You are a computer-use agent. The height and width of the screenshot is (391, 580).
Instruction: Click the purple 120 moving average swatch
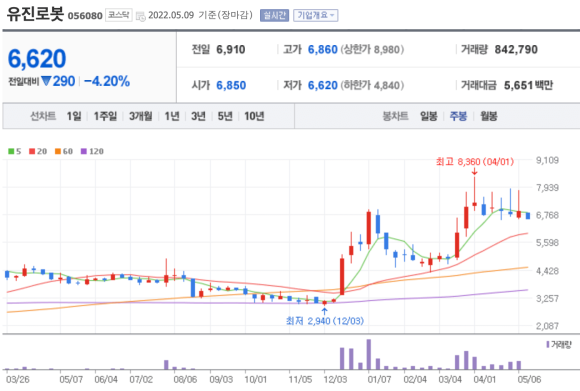(84, 151)
